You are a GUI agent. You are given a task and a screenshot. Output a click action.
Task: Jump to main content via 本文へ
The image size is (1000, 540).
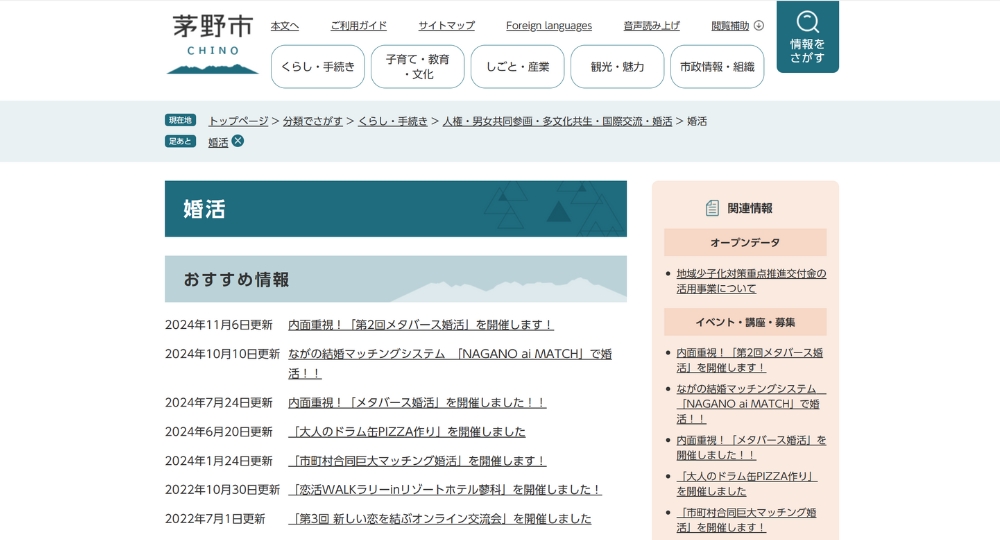pyautogui.click(x=285, y=26)
